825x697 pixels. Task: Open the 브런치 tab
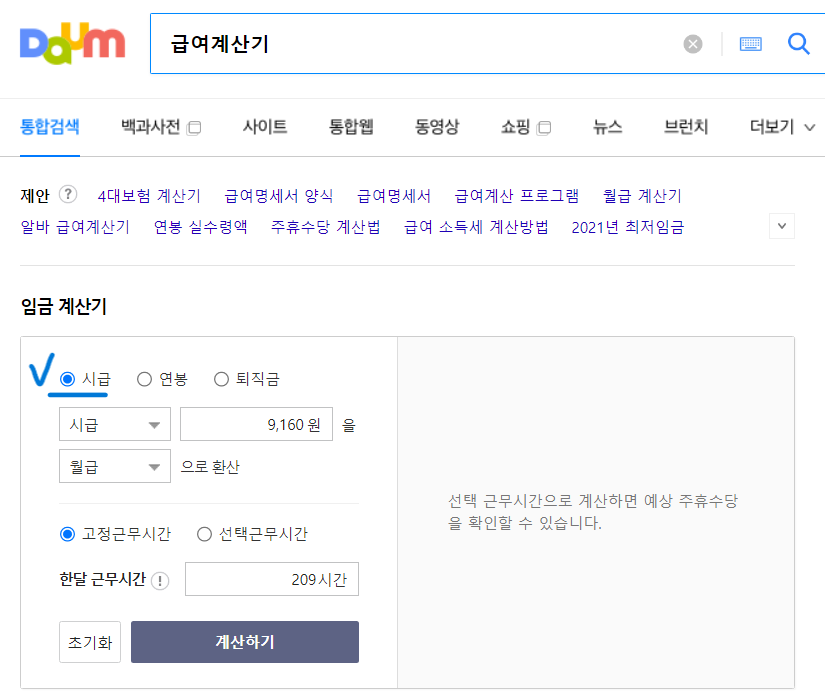[686, 127]
